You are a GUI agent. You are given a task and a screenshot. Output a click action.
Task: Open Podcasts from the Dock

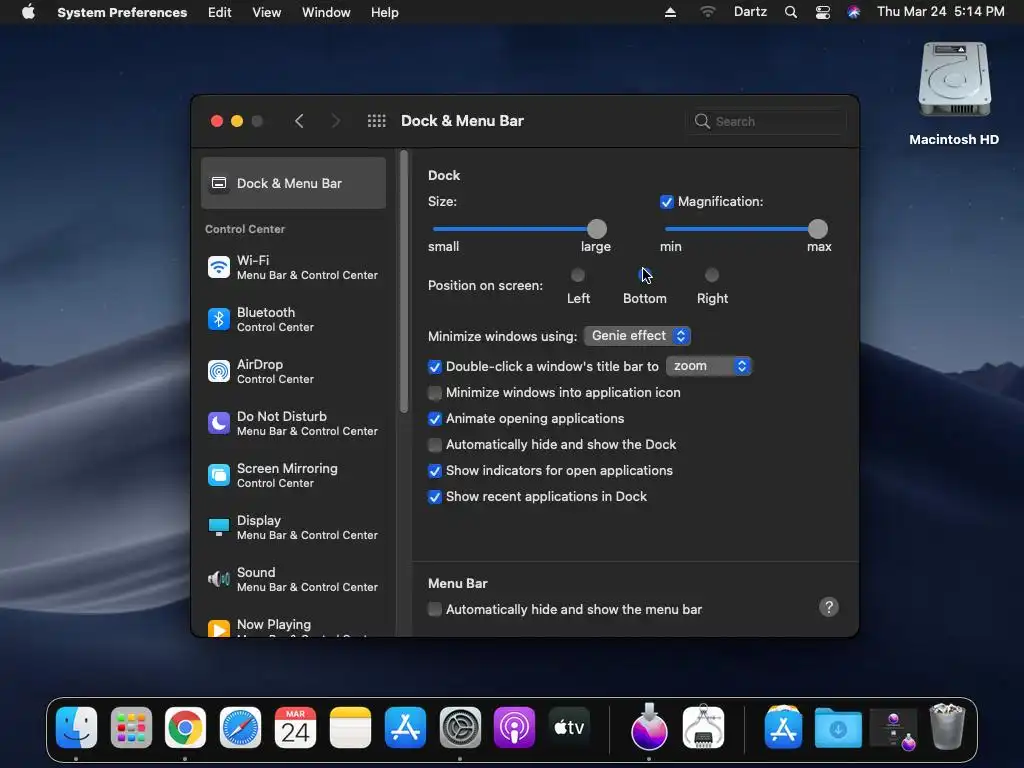pyautogui.click(x=514, y=728)
